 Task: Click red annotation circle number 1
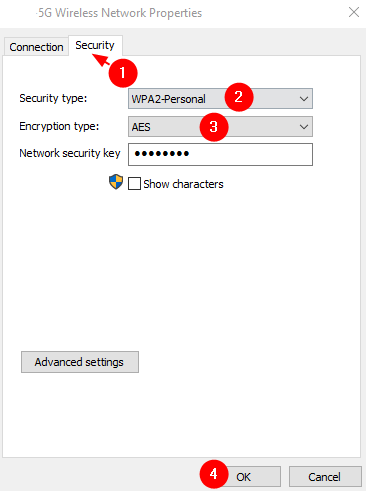123,73
